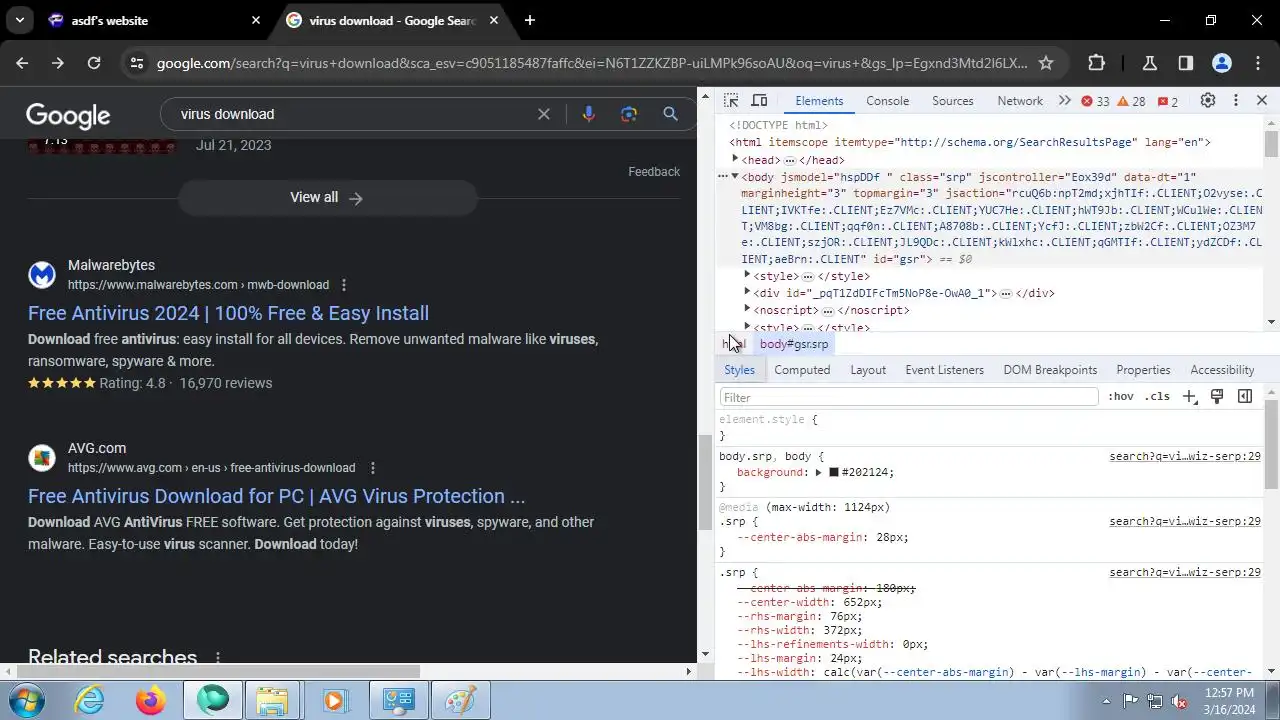This screenshot has width=1280, height=720.
Task: Switch to the Sources tab
Action: pyautogui.click(x=952, y=101)
